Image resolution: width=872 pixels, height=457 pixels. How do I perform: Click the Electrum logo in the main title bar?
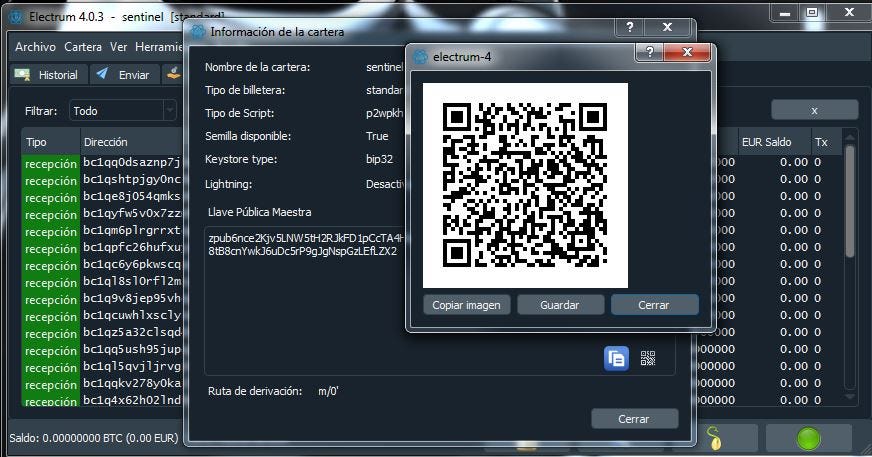16,17
